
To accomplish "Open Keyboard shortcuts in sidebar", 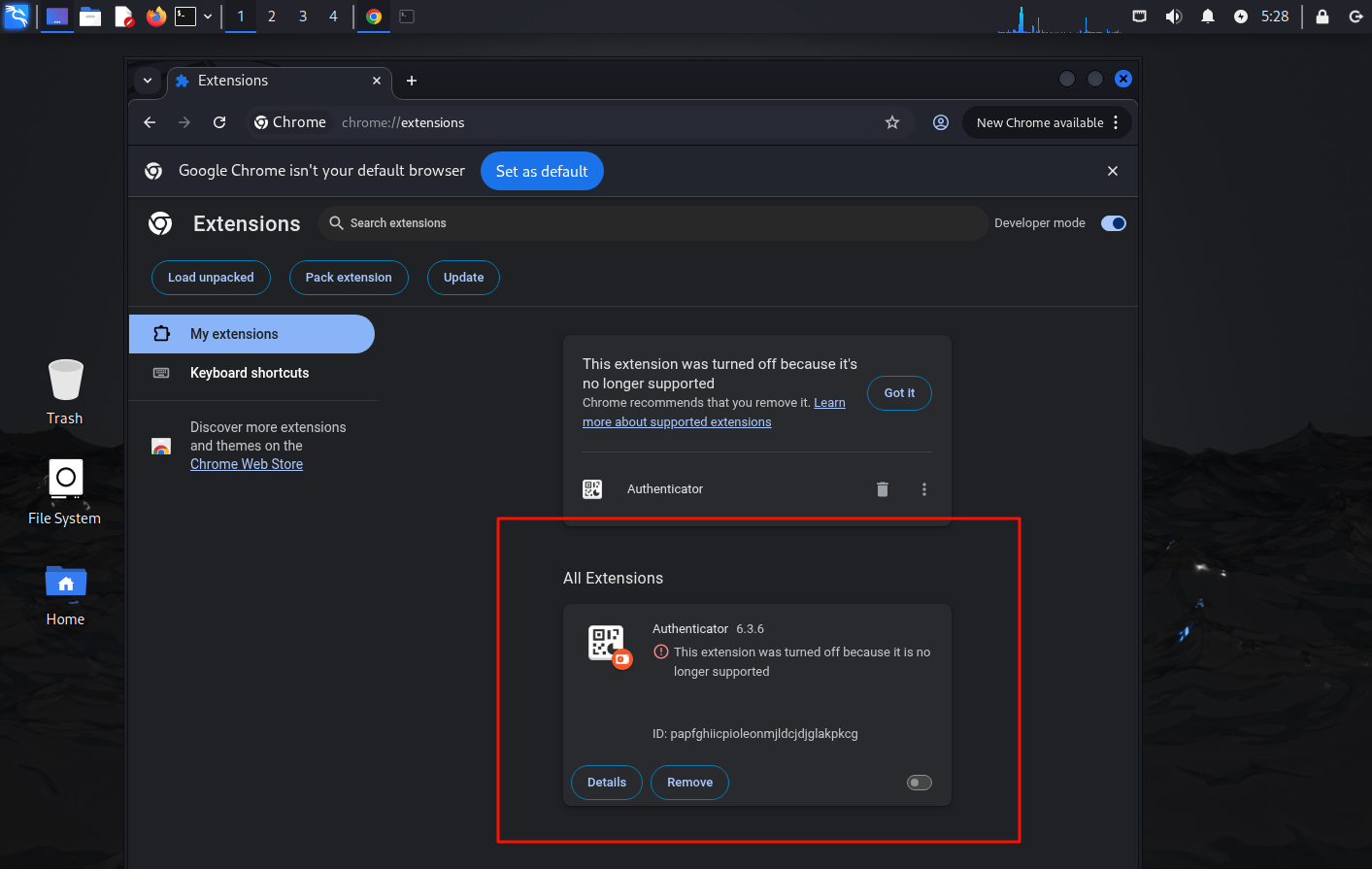I will click(x=251, y=373).
